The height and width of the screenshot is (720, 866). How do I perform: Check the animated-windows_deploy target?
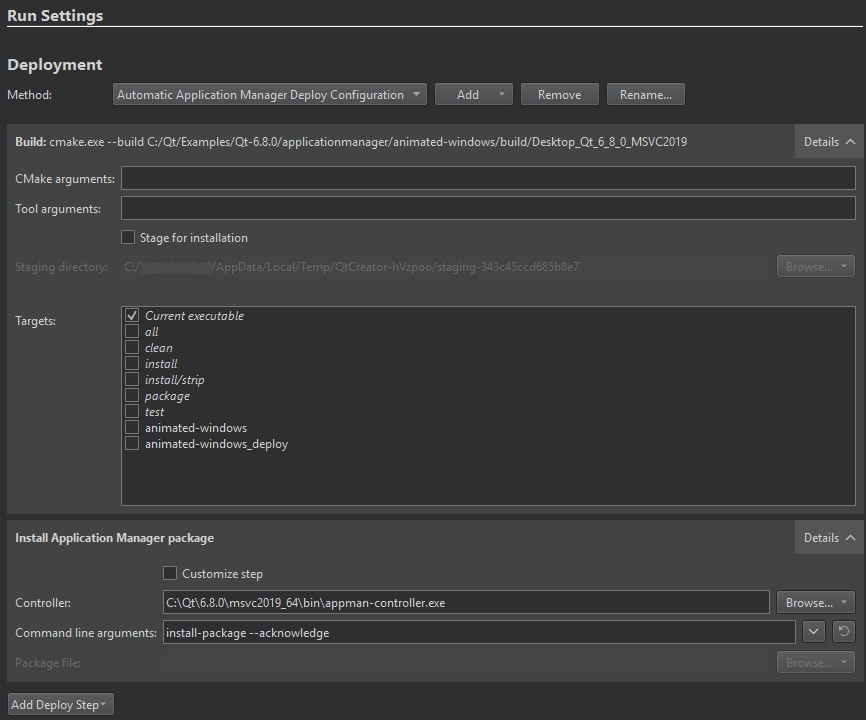coord(132,444)
